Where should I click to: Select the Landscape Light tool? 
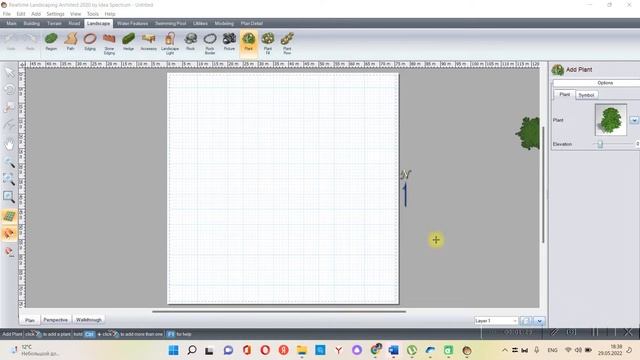(170, 43)
